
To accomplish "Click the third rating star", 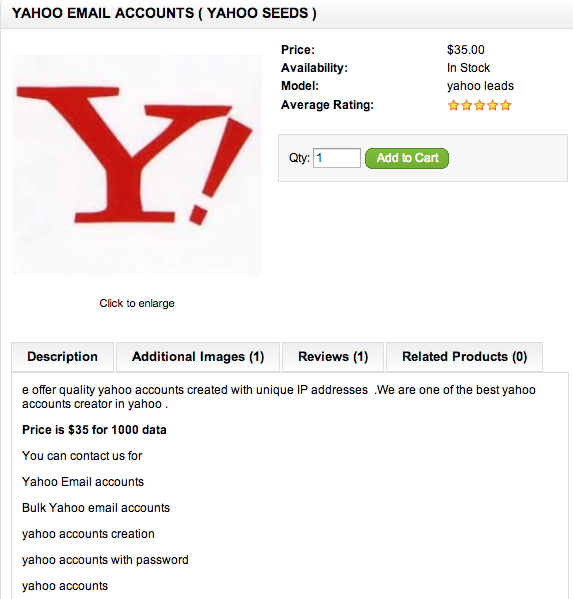I will click(479, 105).
